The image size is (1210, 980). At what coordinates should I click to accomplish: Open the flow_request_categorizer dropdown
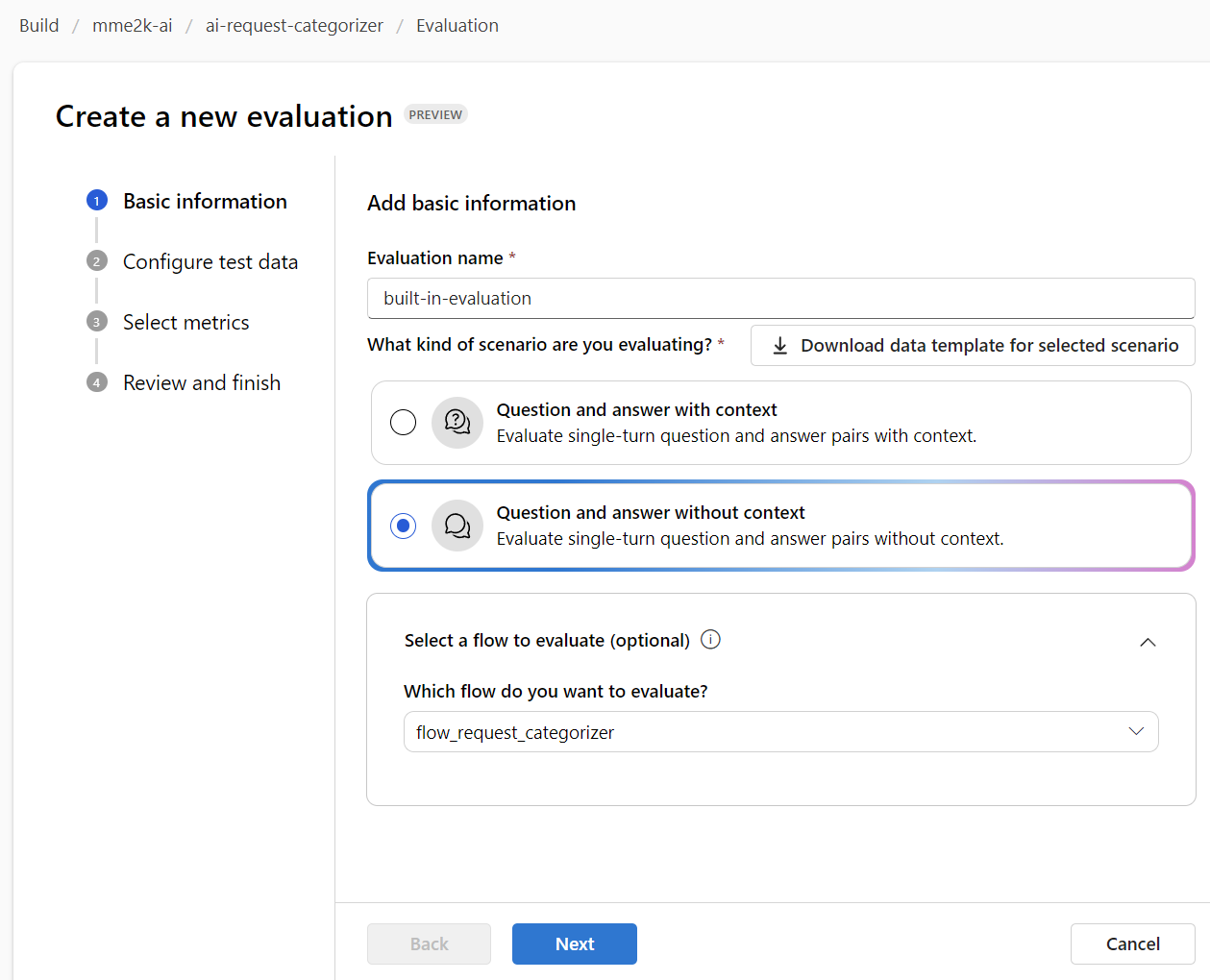pos(780,732)
